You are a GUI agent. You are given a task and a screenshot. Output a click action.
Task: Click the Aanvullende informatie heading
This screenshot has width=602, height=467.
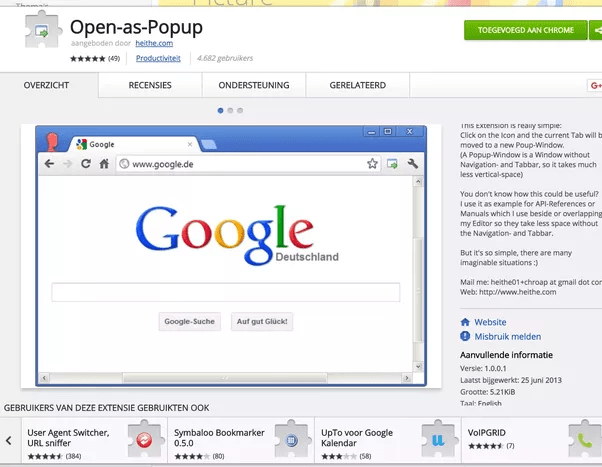tap(506, 355)
